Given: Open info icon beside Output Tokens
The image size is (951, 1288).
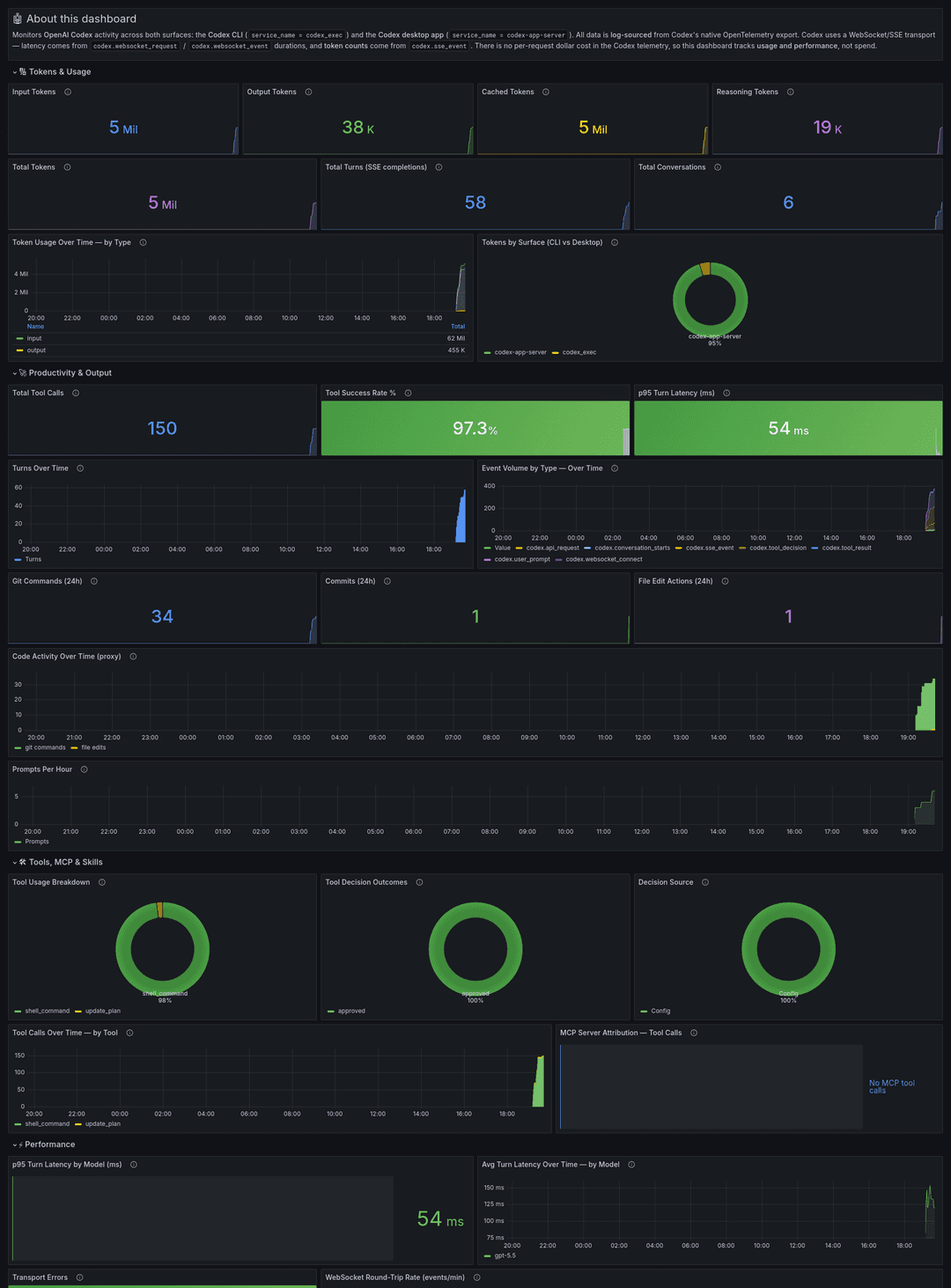Looking at the screenshot, I should tap(308, 92).
